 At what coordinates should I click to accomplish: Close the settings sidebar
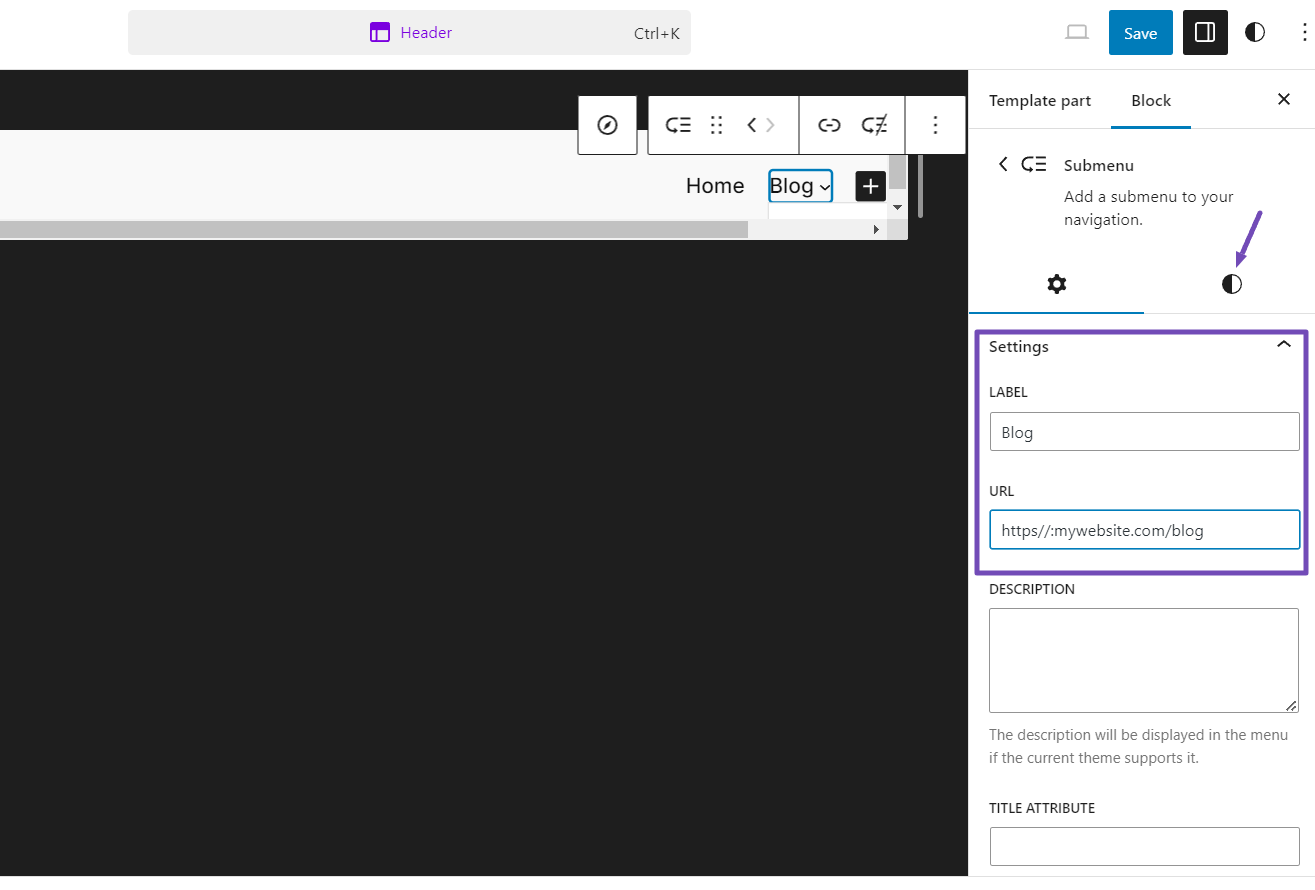[x=1284, y=99]
